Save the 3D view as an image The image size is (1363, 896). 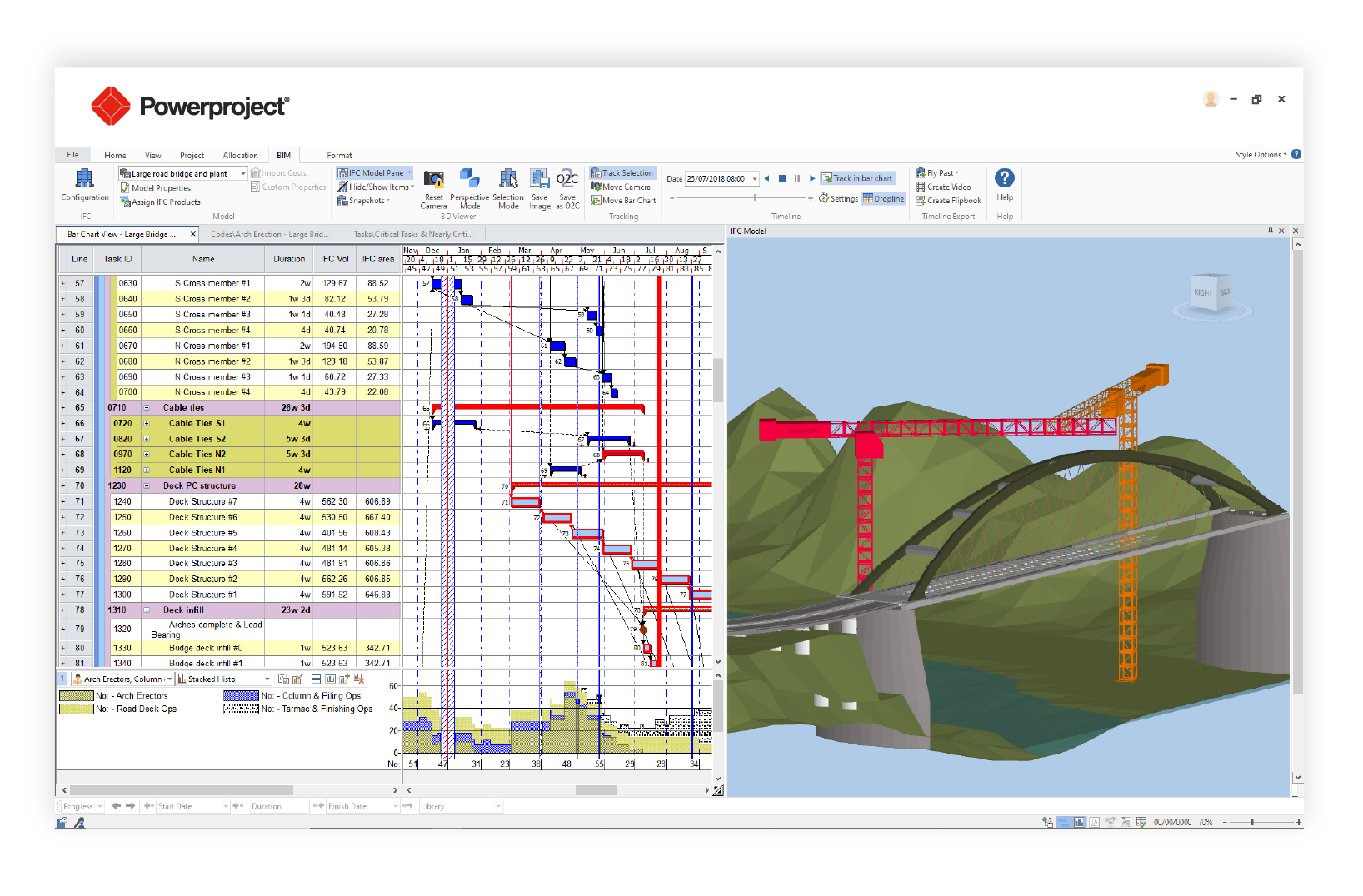[x=539, y=179]
